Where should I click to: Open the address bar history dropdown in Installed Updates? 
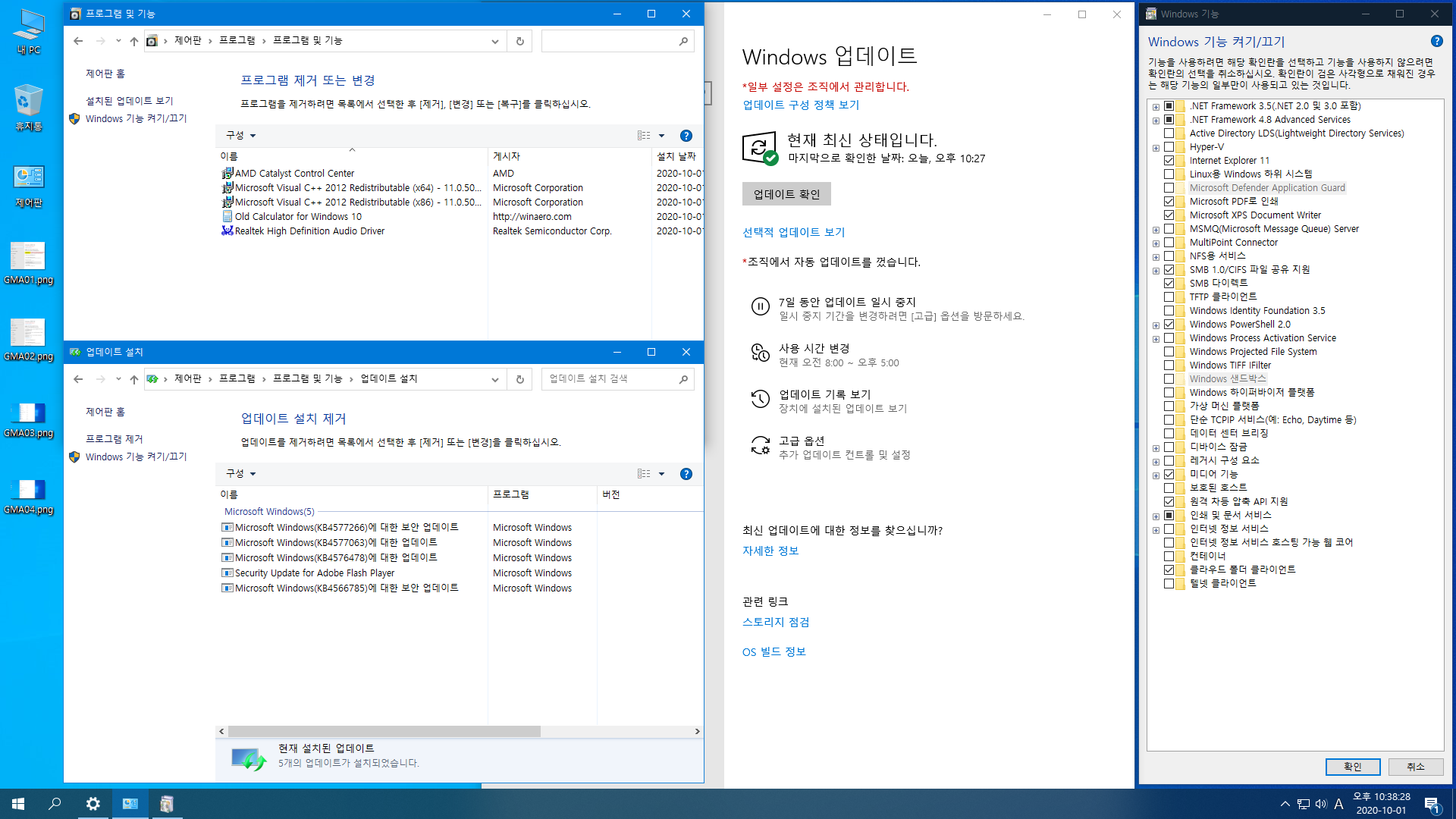pos(495,379)
